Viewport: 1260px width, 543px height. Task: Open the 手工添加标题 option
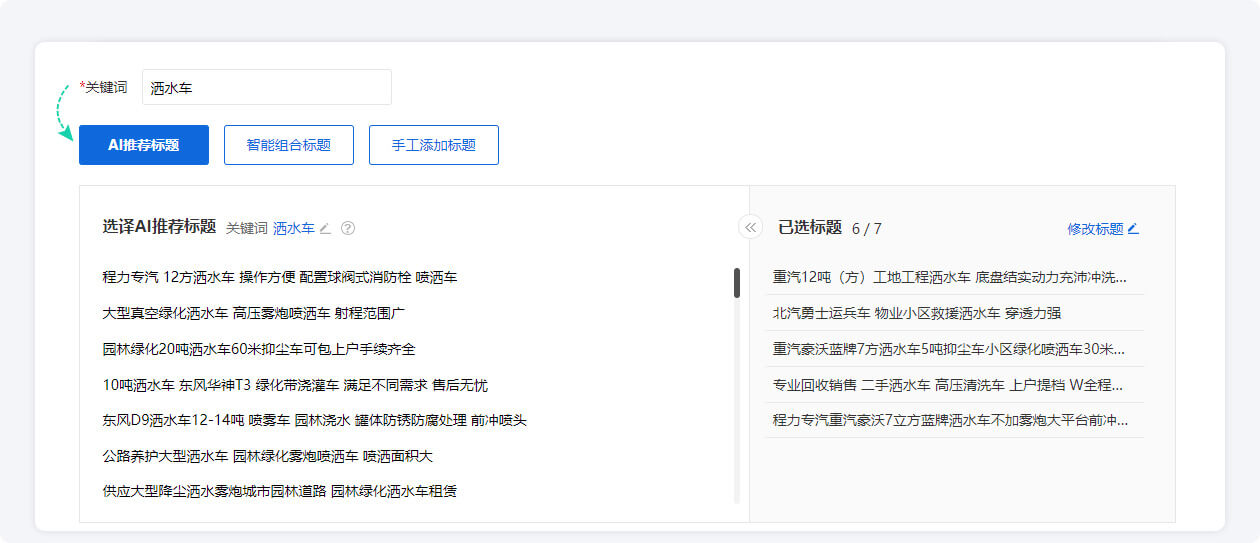pyautogui.click(x=433, y=145)
